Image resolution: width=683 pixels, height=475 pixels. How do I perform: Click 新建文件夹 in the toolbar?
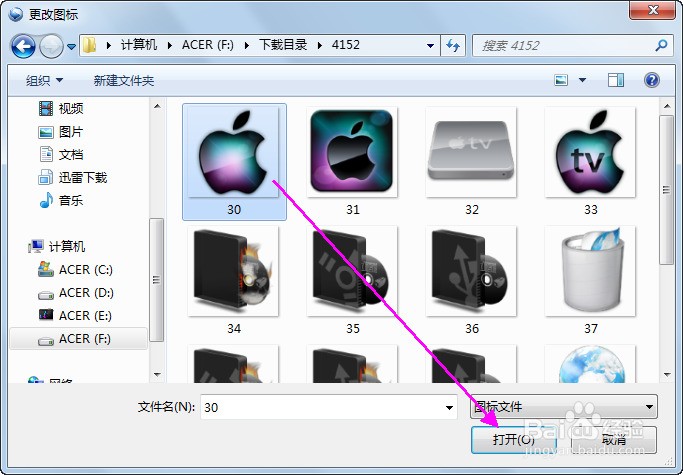[x=124, y=81]
